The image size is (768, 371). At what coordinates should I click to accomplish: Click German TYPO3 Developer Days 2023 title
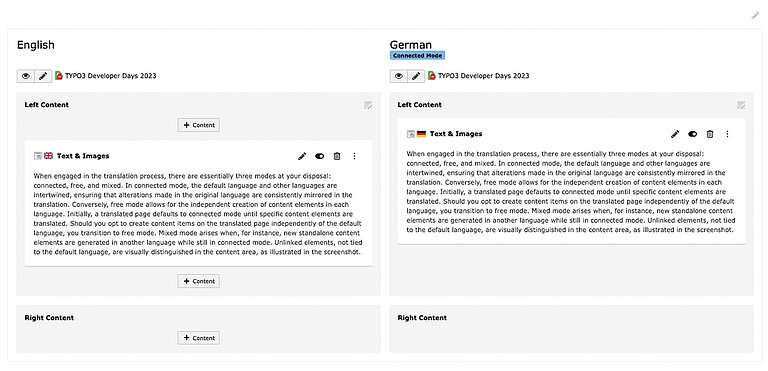[483, 76]
